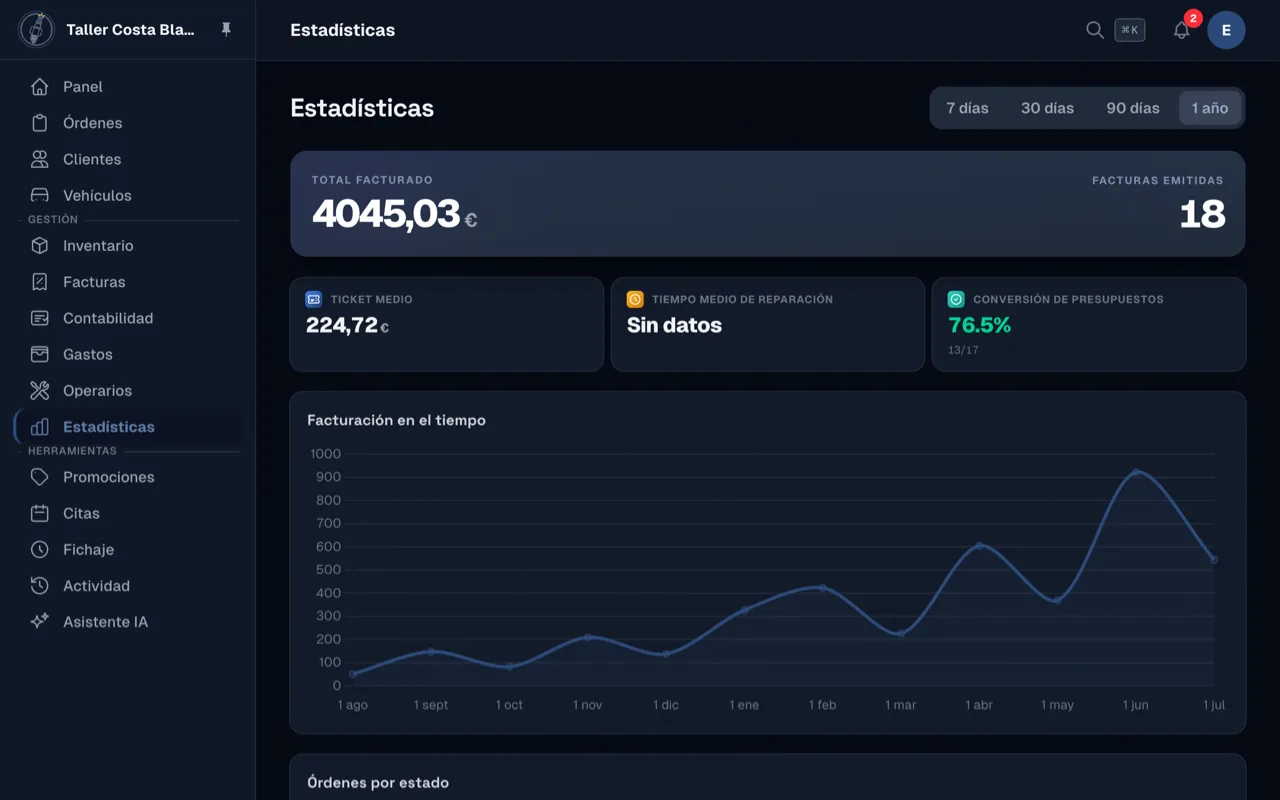Click the Taller Costa Blanca logo
The image size is (1280, 800).
(37, 30)
